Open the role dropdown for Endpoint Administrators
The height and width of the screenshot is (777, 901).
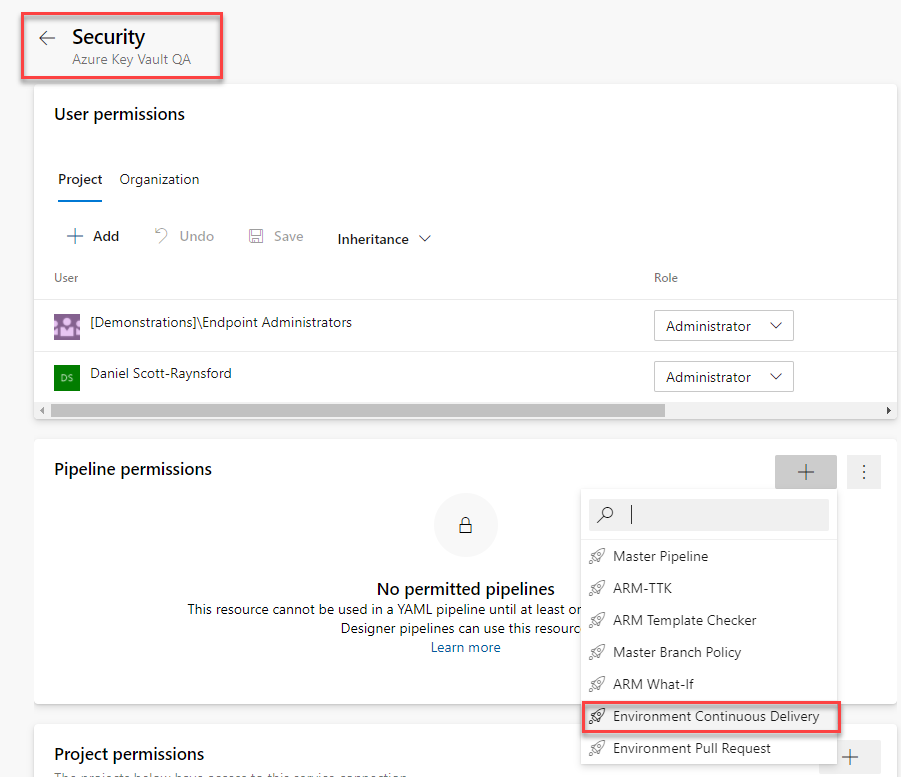(x=723, y=326)
